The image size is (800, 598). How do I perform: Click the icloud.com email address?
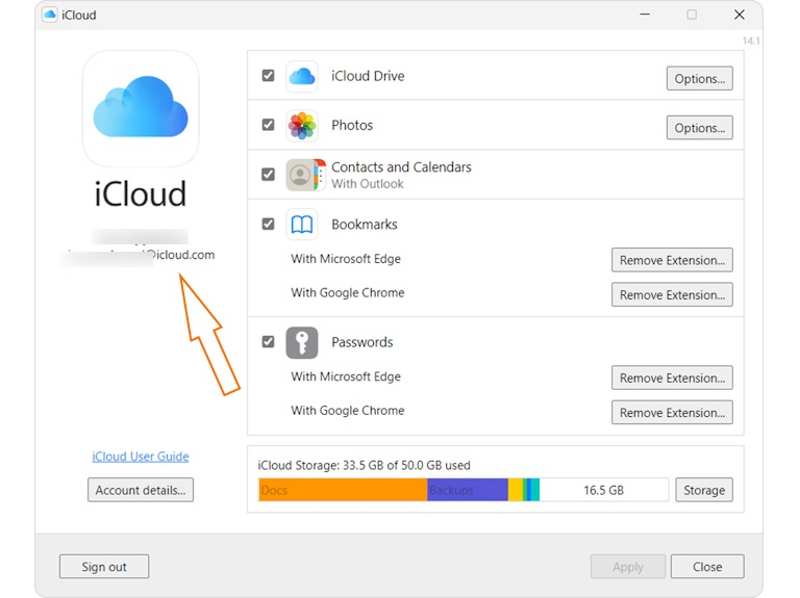coord(140,255)
